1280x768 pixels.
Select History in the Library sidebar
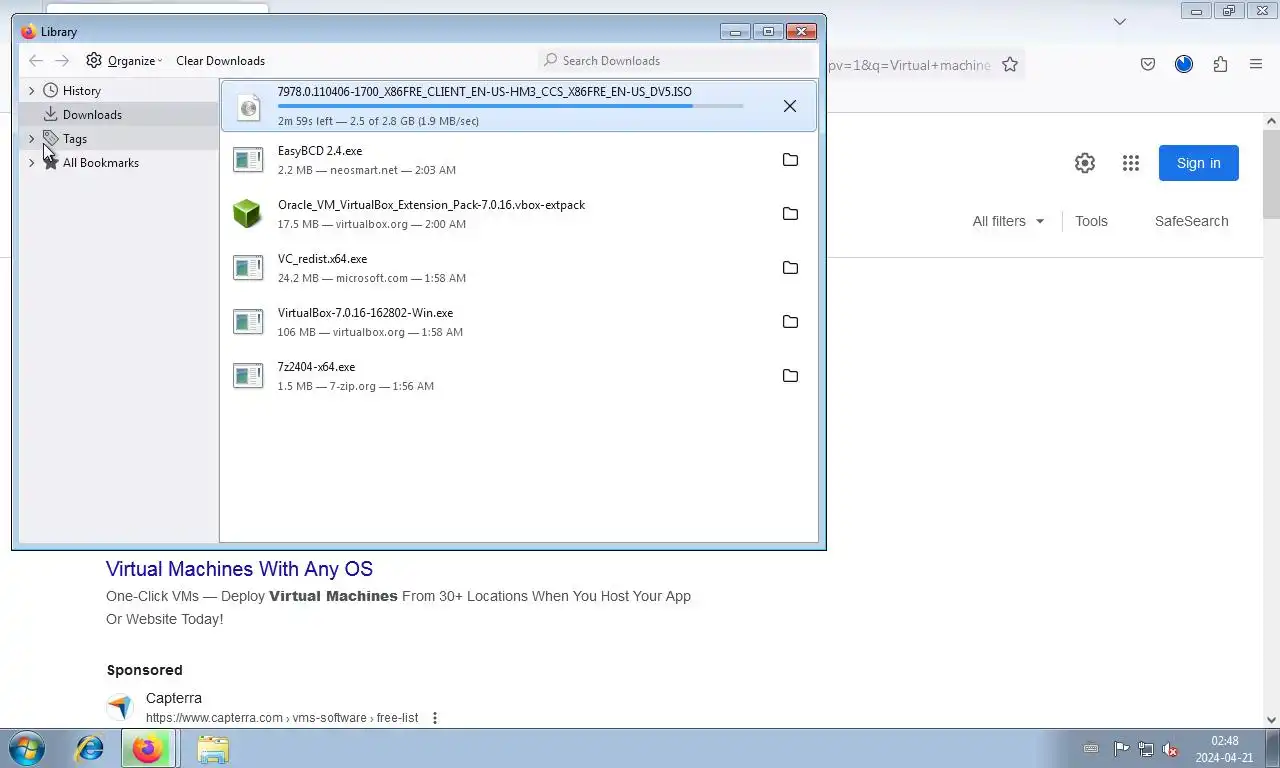tap(81, 91)
